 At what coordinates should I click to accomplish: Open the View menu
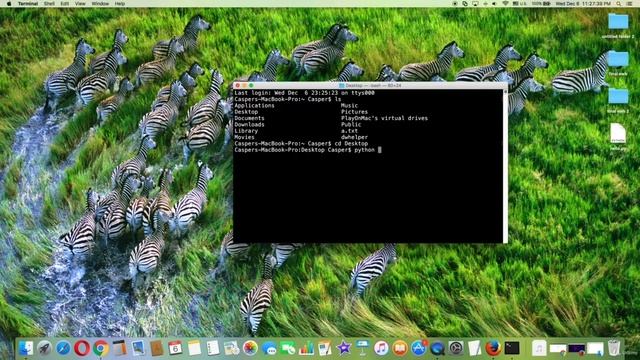(80, 3)
